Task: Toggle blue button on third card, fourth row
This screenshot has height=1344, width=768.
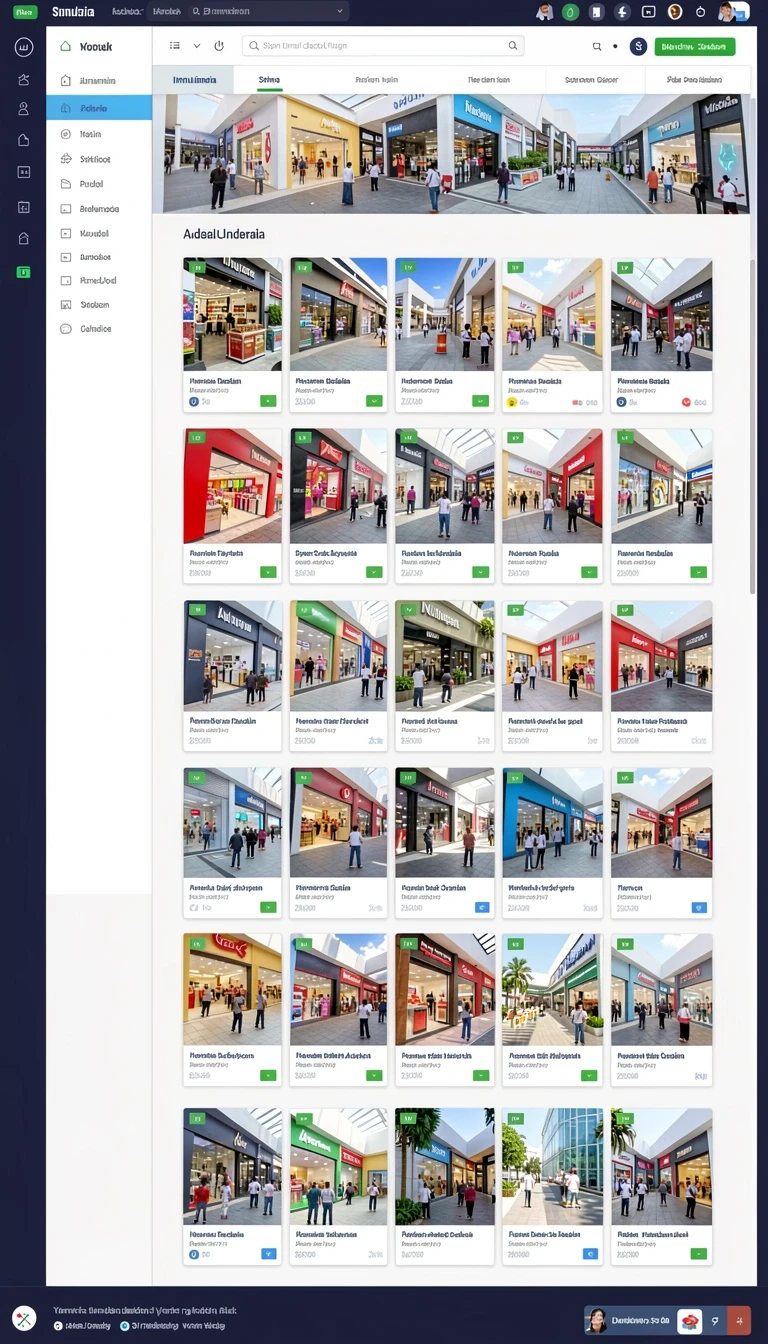Action: 481,907
